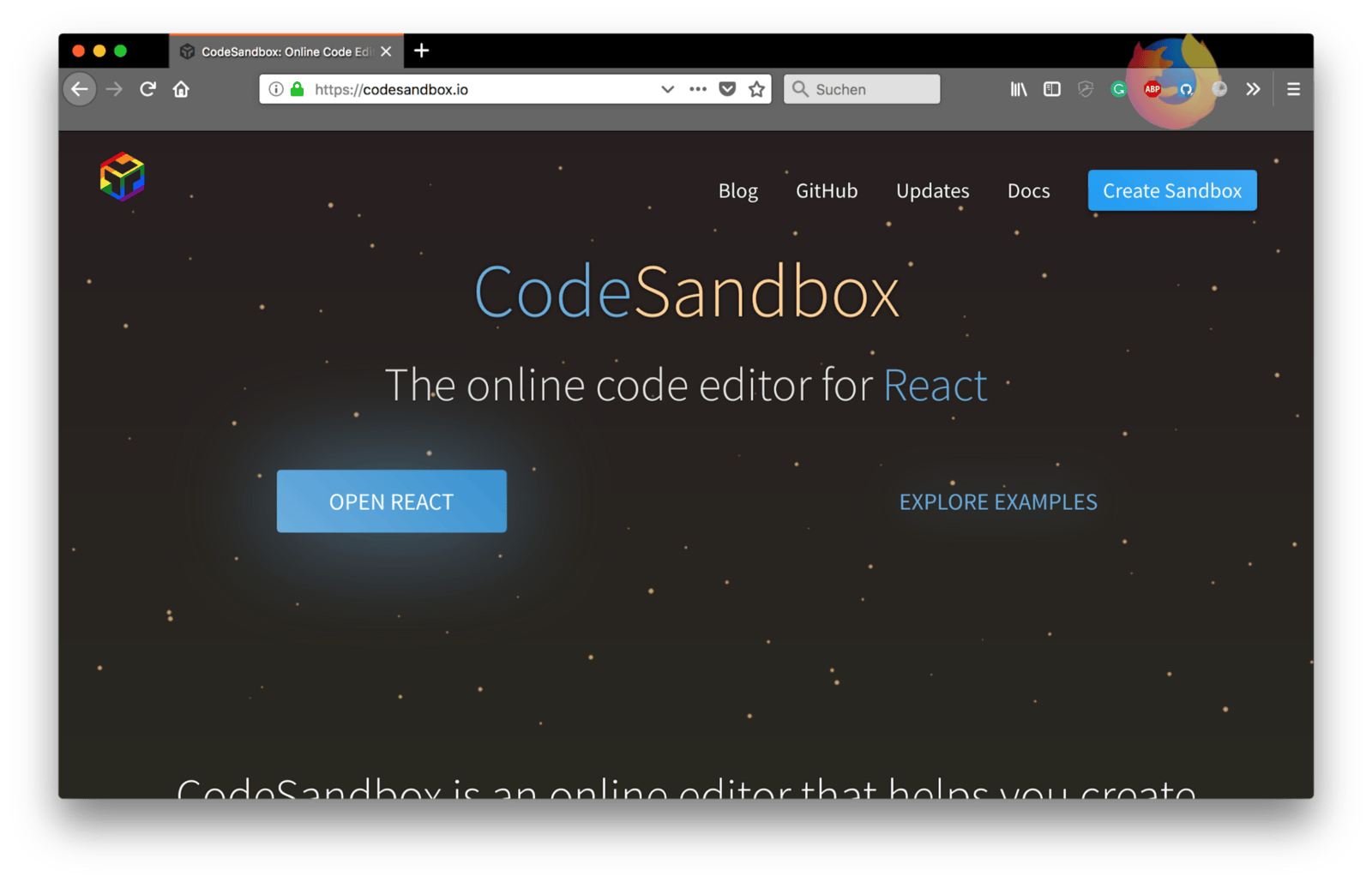Open the Grammarly extension icon
This screenshot has width=1372, height=882.
pyautogui.click(x=1118, y=89)
